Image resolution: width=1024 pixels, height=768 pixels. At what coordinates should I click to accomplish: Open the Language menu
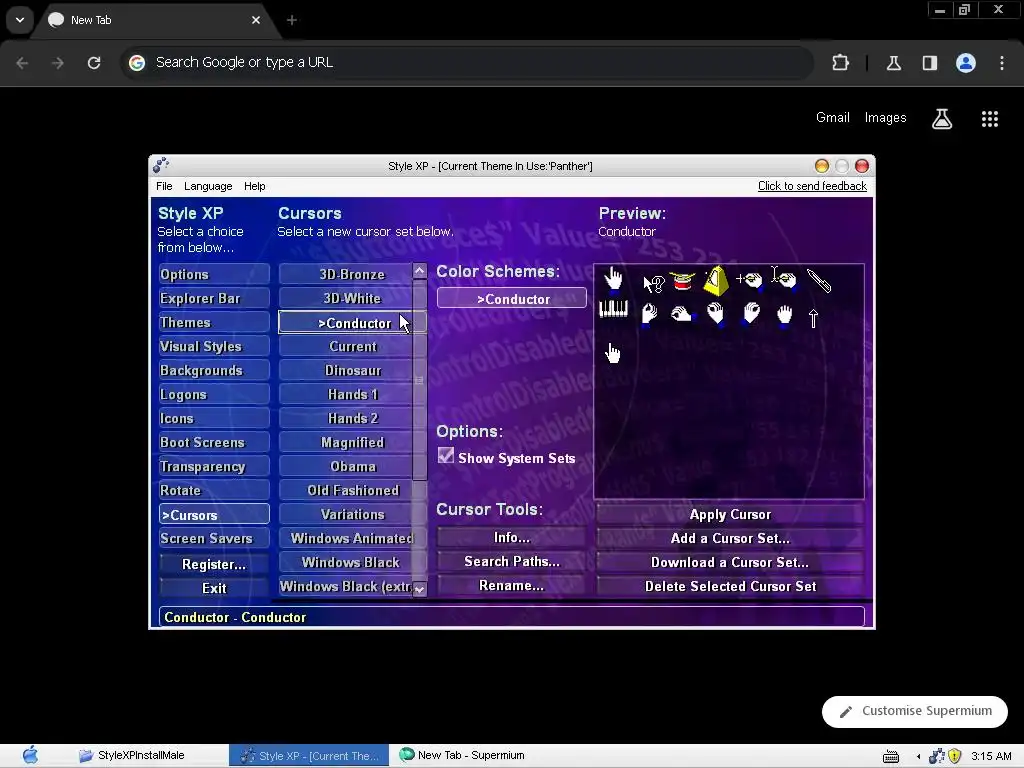pos(208,186)
